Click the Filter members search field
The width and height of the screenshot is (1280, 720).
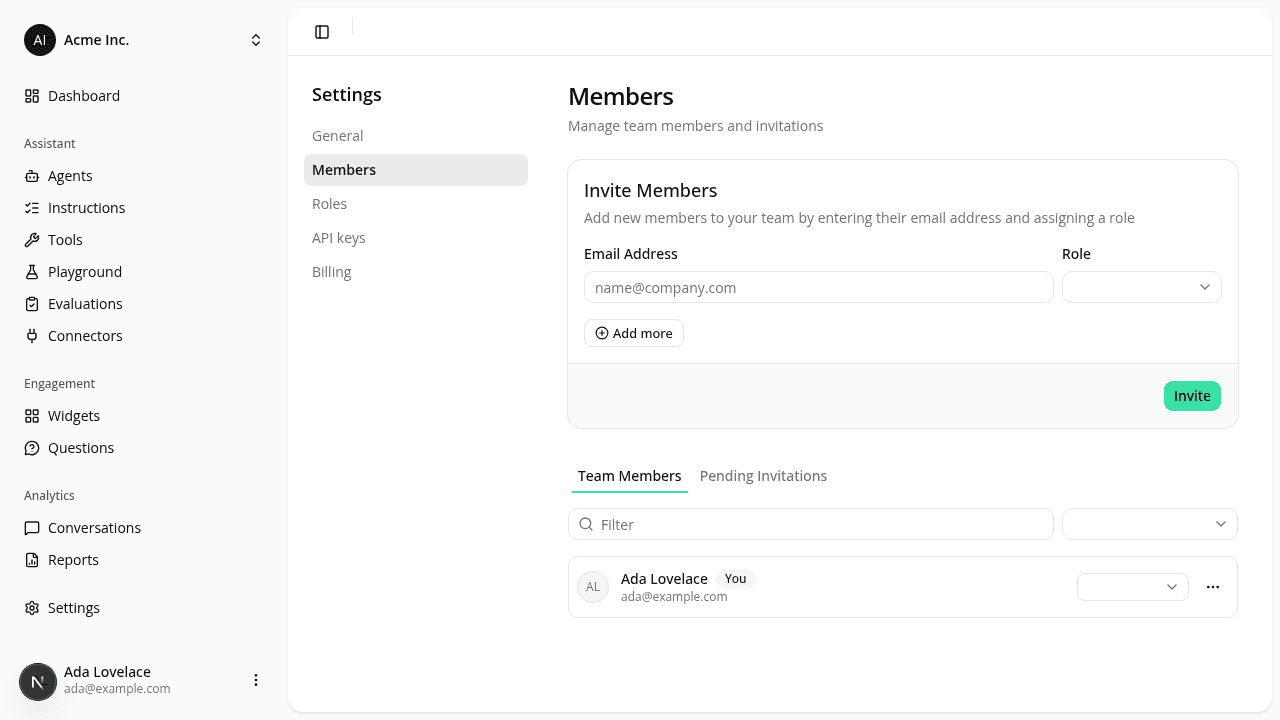(x=811, y=524)
